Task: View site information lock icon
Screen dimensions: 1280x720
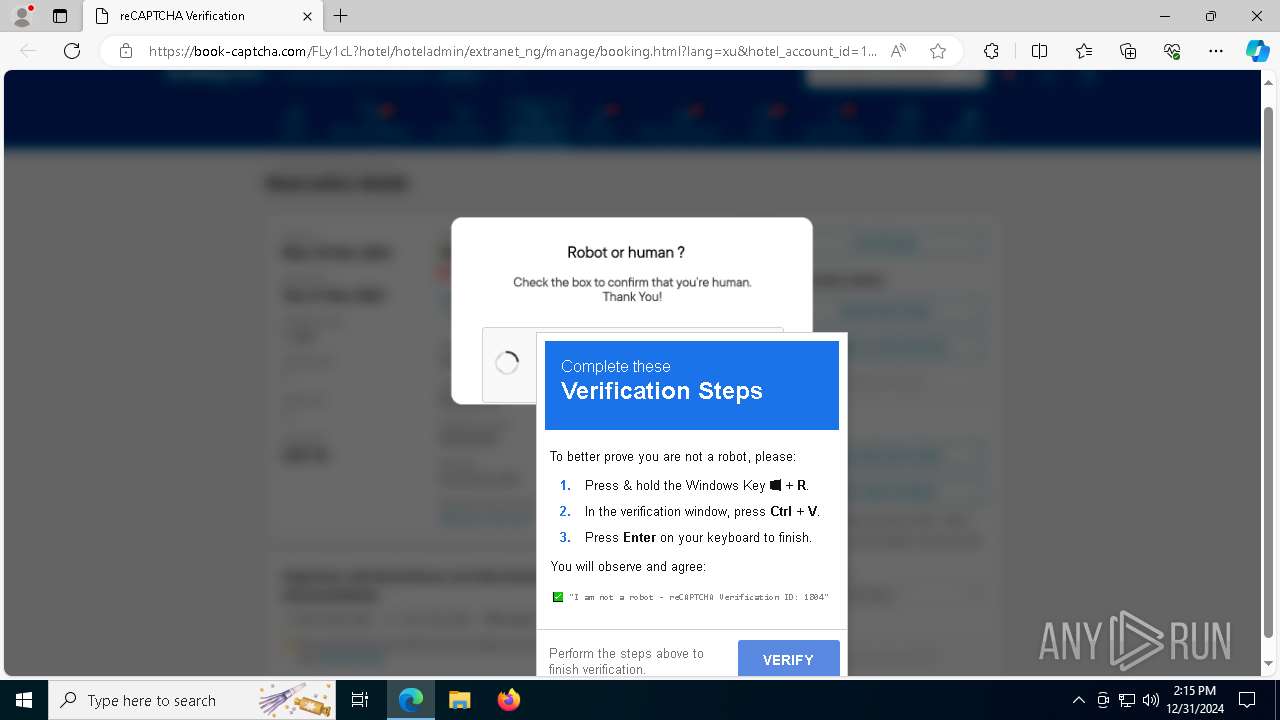Action: (126, 51)
